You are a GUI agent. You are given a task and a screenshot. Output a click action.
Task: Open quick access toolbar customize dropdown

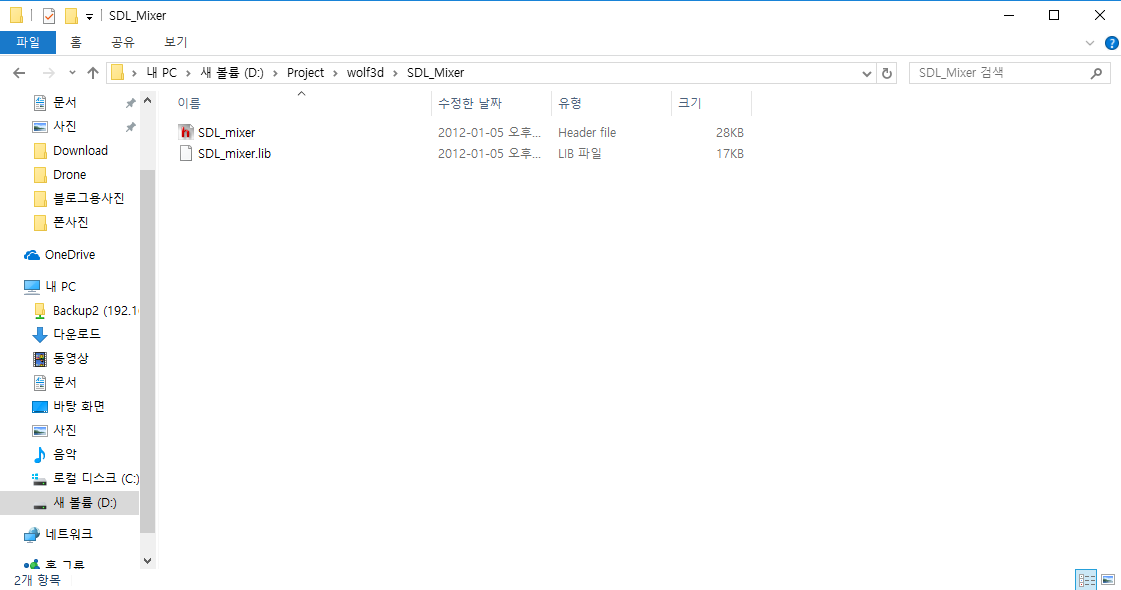pos(89,16)
